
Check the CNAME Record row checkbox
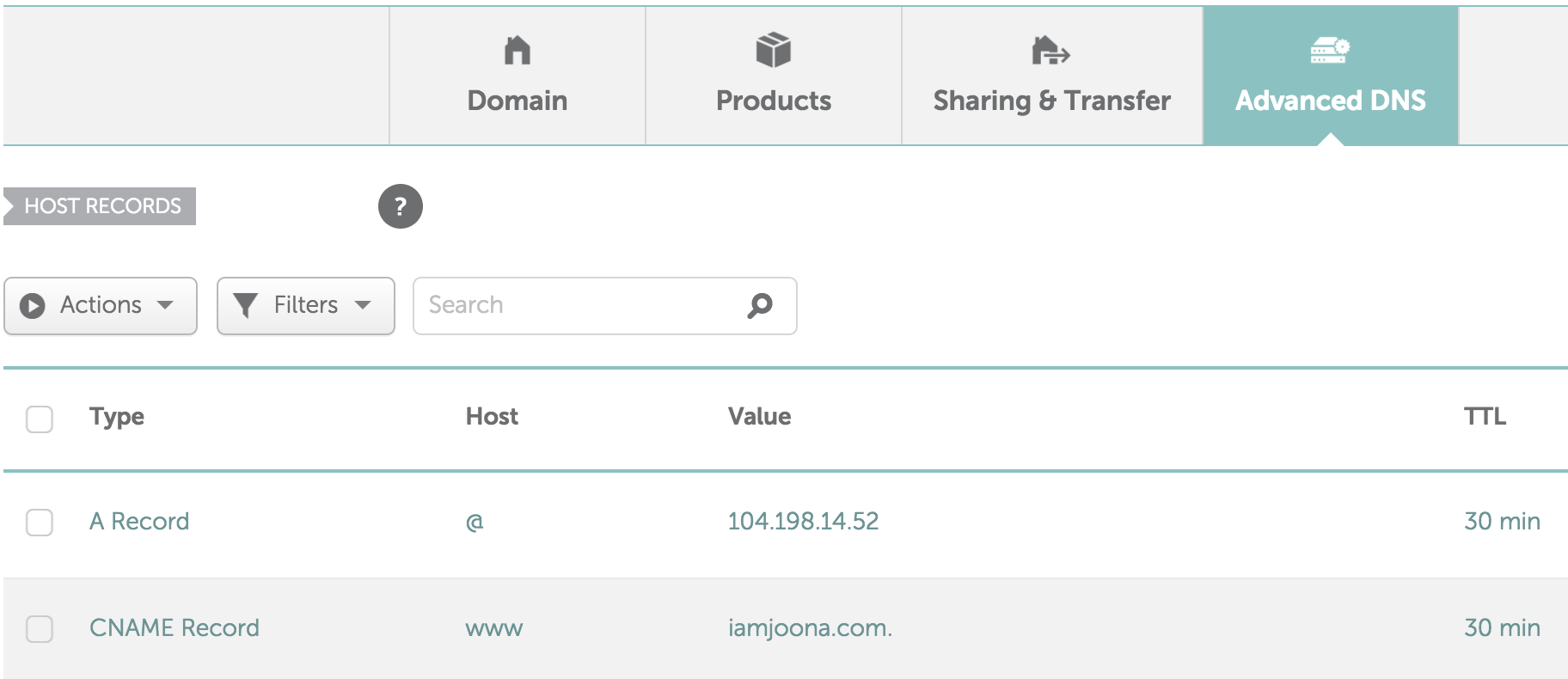tap(40, 628)
